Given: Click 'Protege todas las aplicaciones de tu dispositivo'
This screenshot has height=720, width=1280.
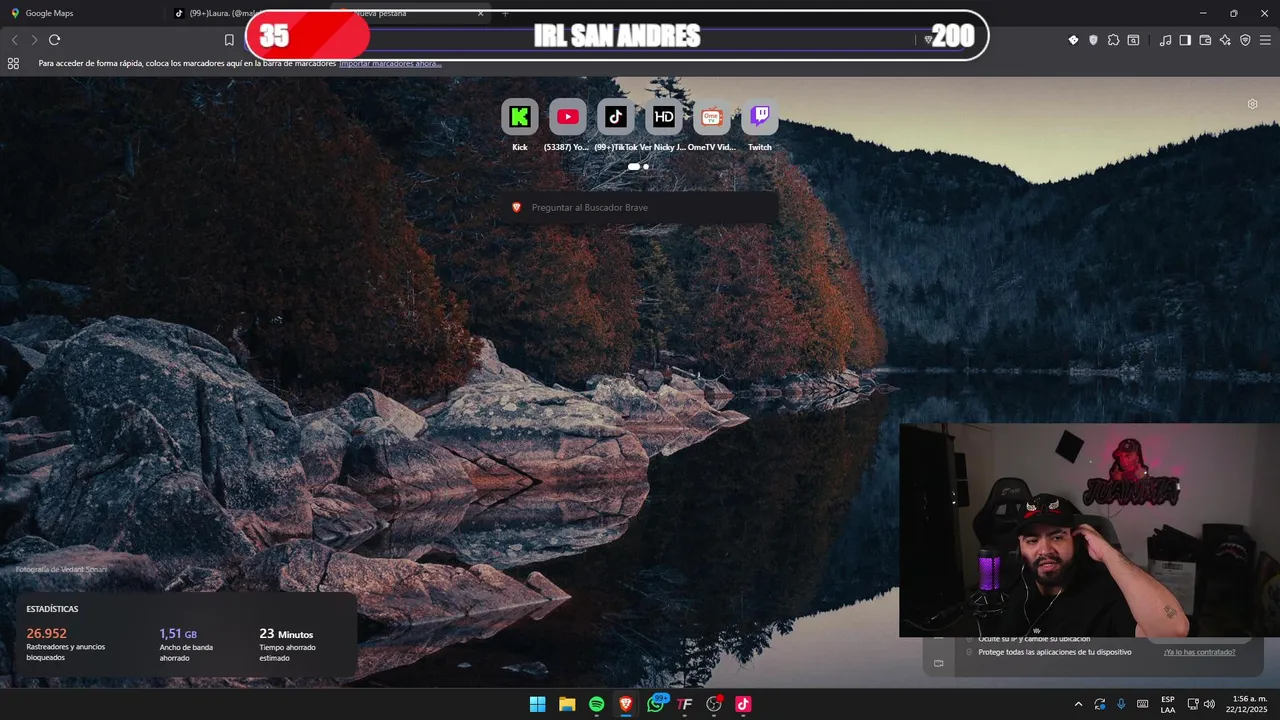Looking at the screenshot, I should coord(1055,652).
